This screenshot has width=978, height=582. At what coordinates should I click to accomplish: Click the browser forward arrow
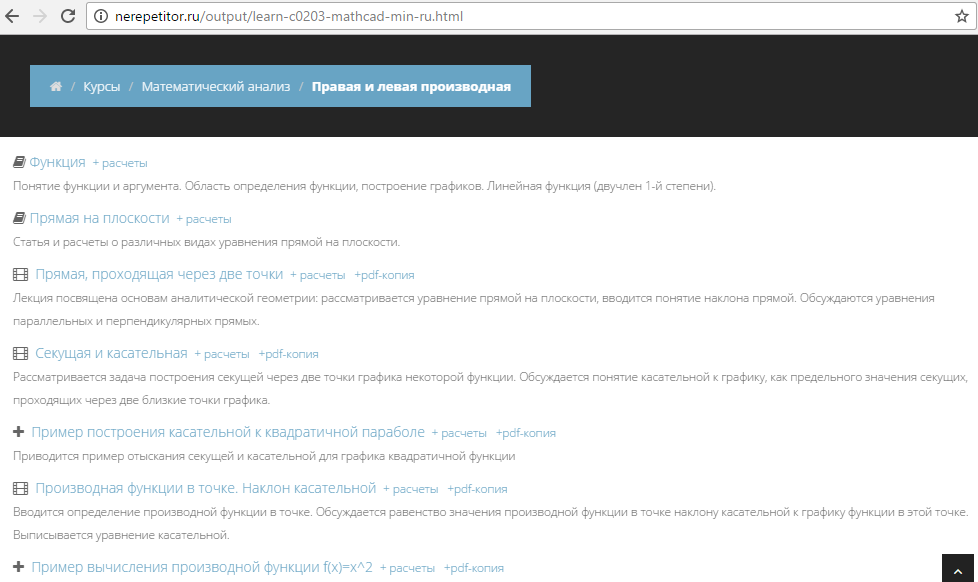(40, 16)
